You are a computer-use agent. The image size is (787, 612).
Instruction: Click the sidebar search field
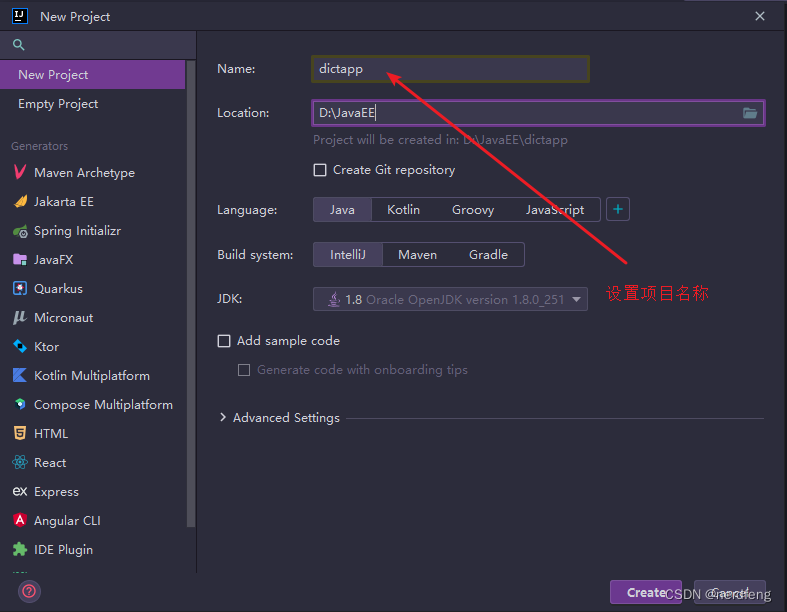(x=98, y=45)
